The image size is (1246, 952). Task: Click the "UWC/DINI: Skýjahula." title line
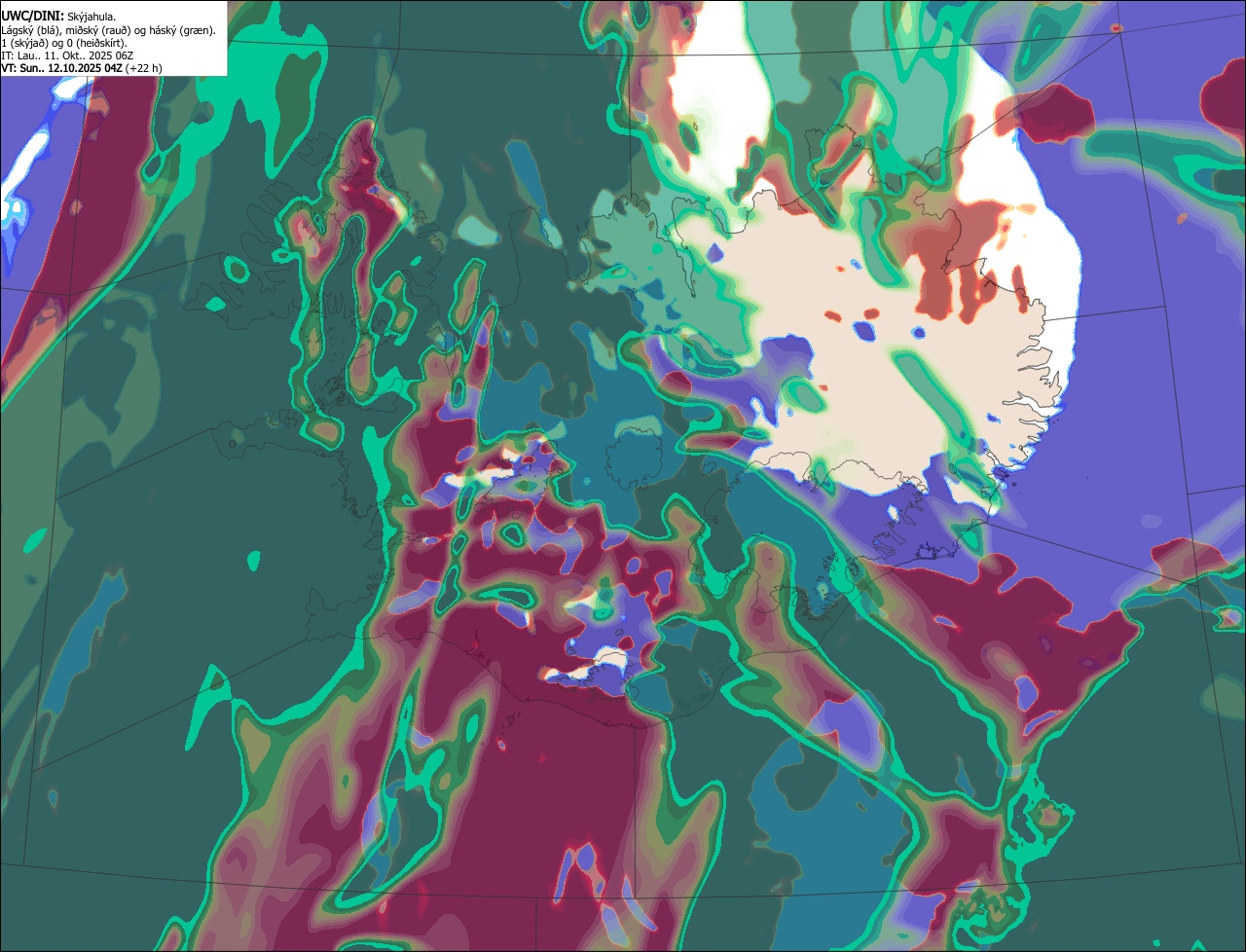pyautogui.click(x=58, y=17)
